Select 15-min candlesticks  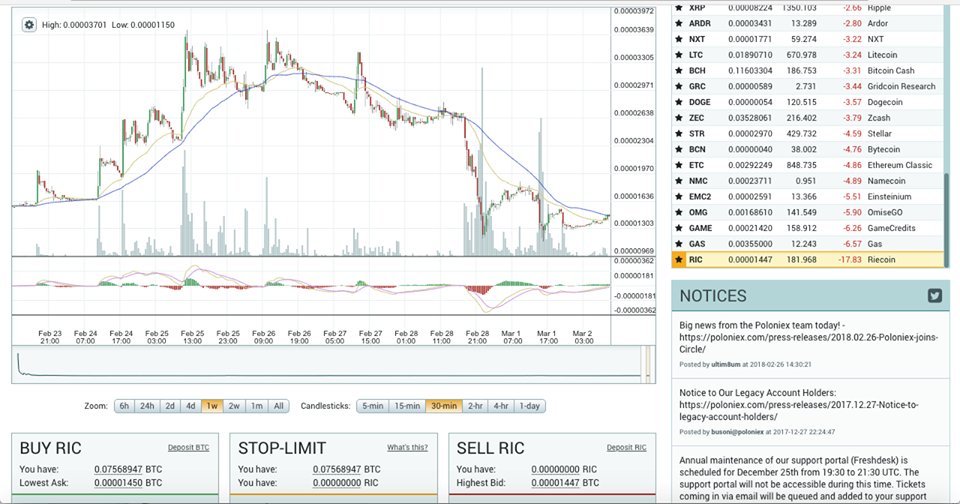point(407,406)
